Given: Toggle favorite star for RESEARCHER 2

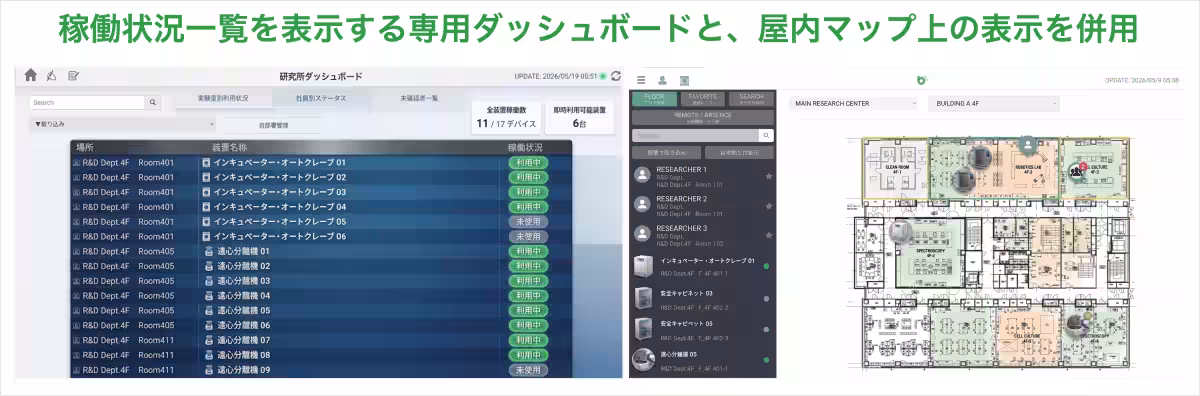Looking at the screenshot, I should (x=768, y=205).
